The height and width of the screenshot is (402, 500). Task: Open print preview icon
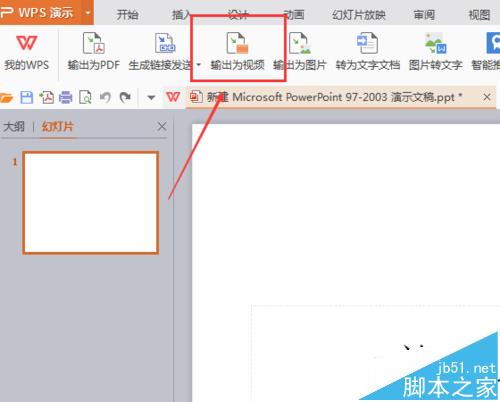[85, 98]
